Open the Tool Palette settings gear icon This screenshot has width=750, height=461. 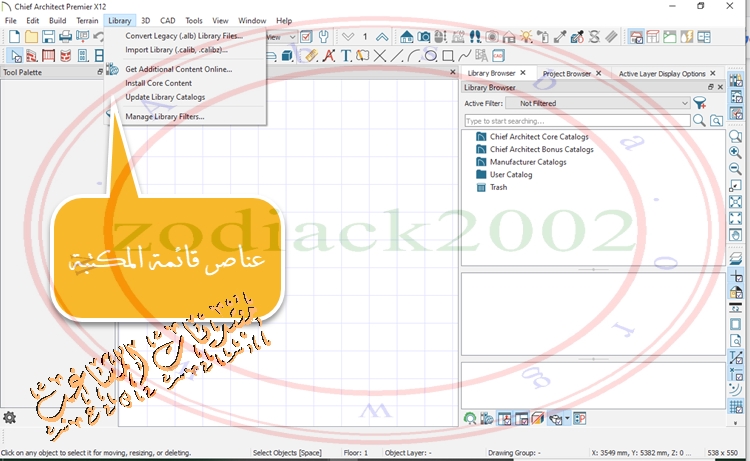tap(10, 417)
